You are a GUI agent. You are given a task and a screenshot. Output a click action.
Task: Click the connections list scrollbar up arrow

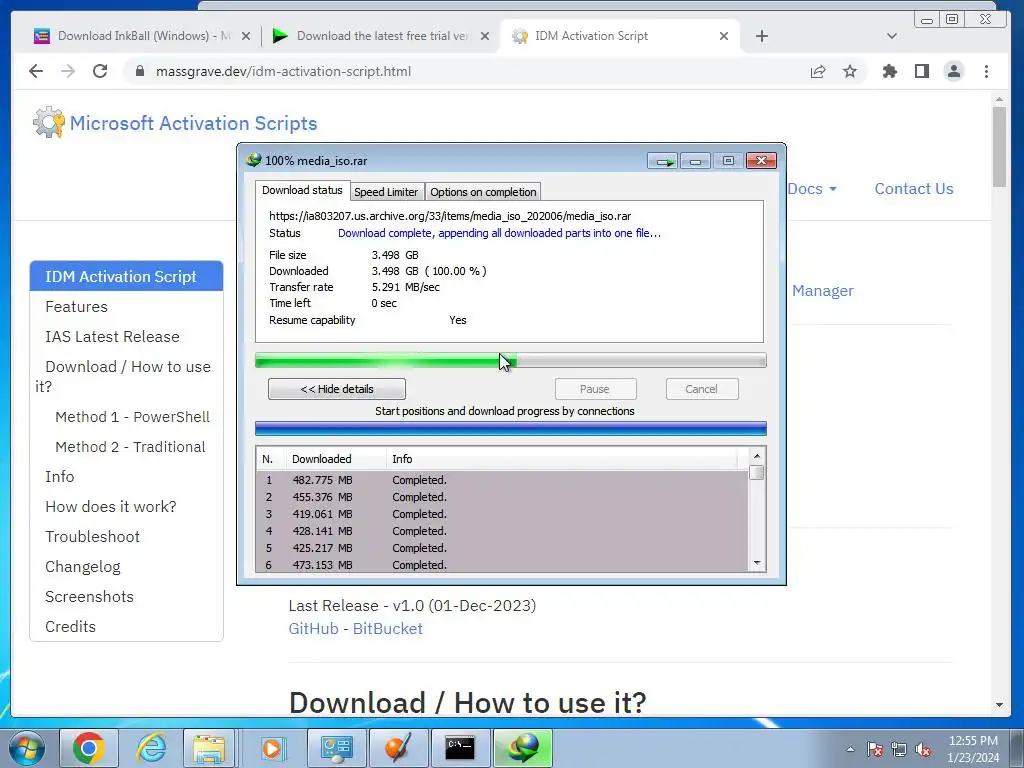pos(757,456)
